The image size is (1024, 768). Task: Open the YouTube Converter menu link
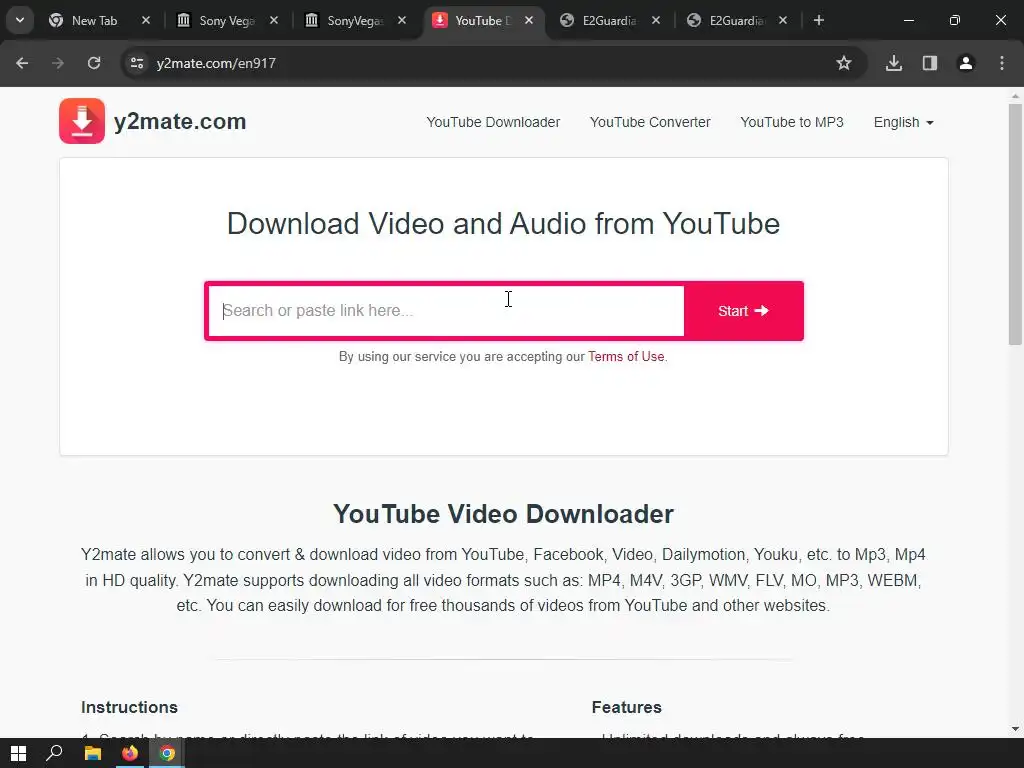click(650, 122)
